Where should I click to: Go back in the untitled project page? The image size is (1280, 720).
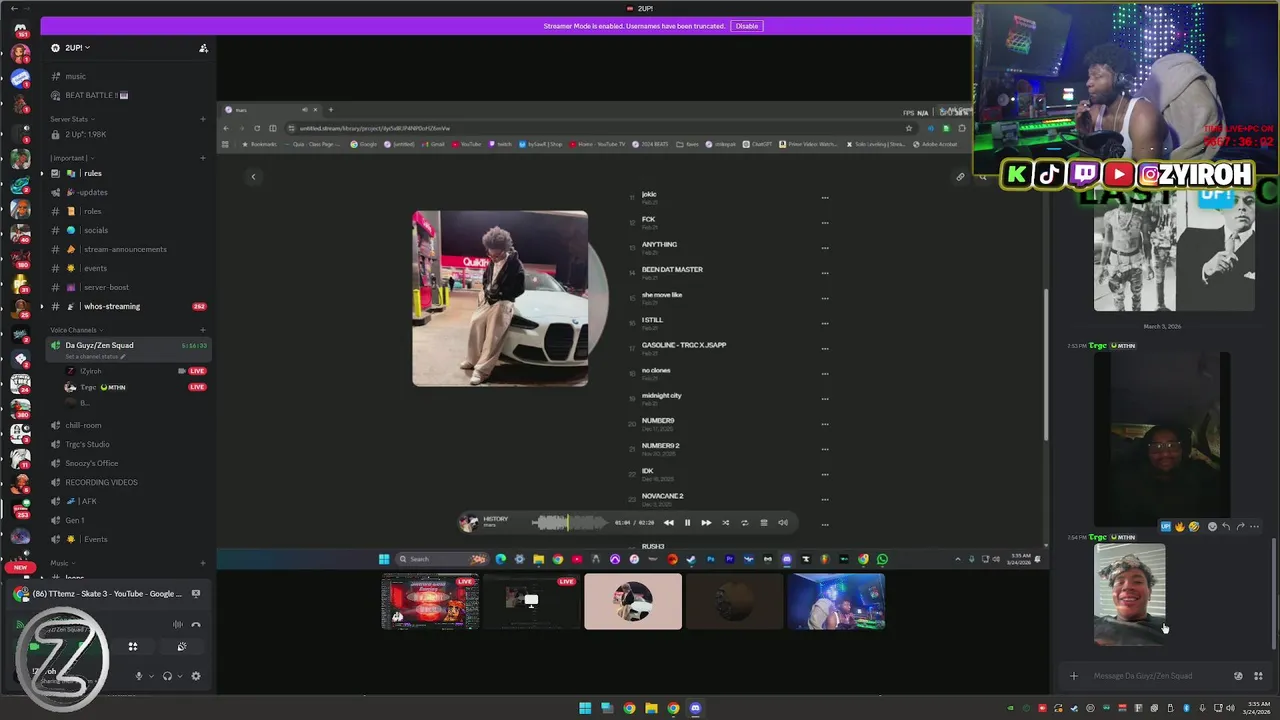tap(253, 177)
